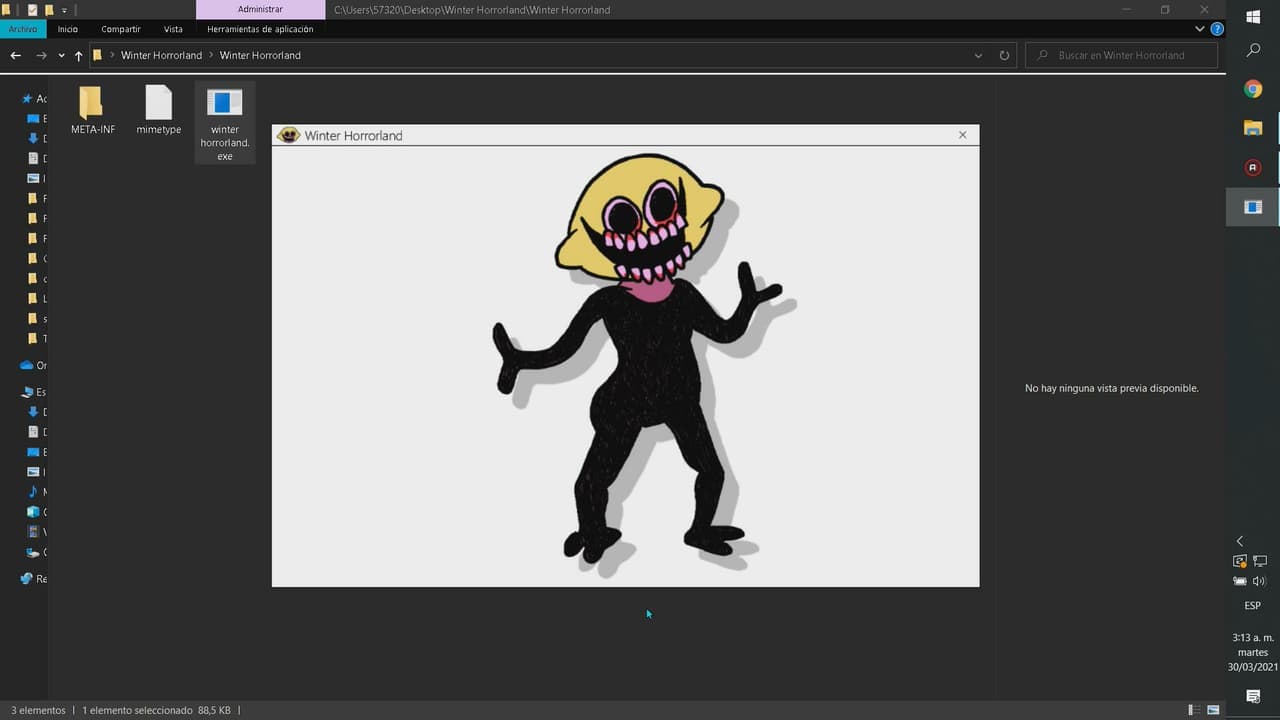Screen dimensions: 1280x720
Task: Go up one folder level arrow
Action: pyautogui.click(x=78, y=55)
